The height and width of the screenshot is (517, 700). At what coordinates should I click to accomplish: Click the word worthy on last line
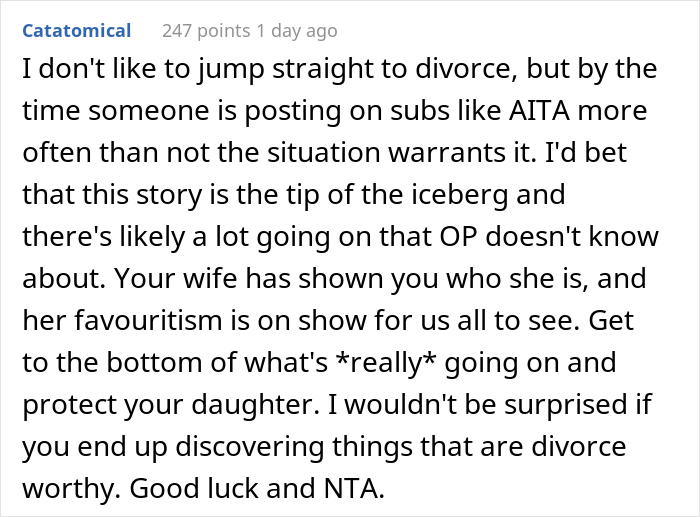(x=55, y=487)
